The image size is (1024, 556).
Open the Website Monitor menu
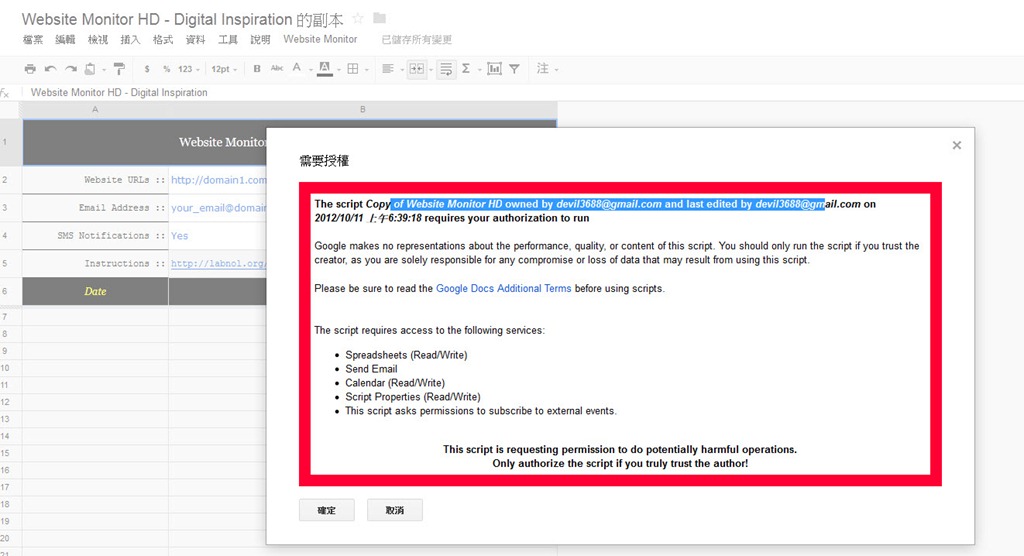pyautogui.click(x=320, y=39)
